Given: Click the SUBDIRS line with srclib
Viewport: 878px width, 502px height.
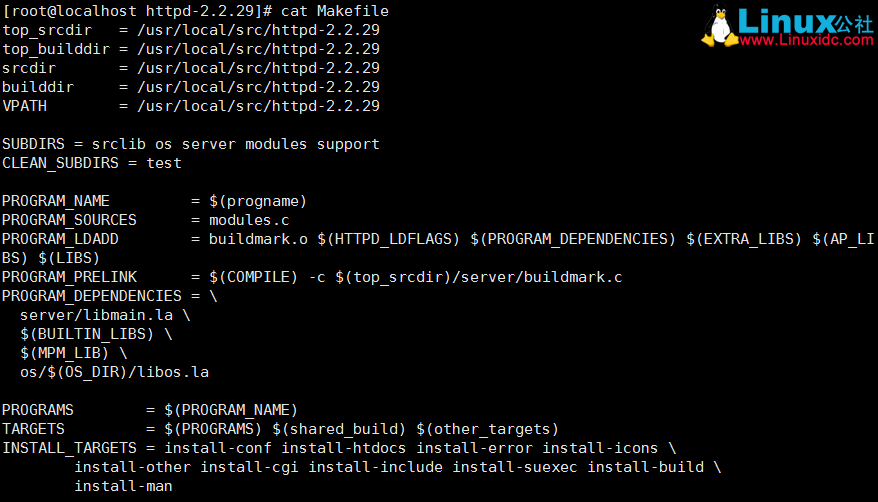Looking at the screenshot, I should tap(191, 144).
